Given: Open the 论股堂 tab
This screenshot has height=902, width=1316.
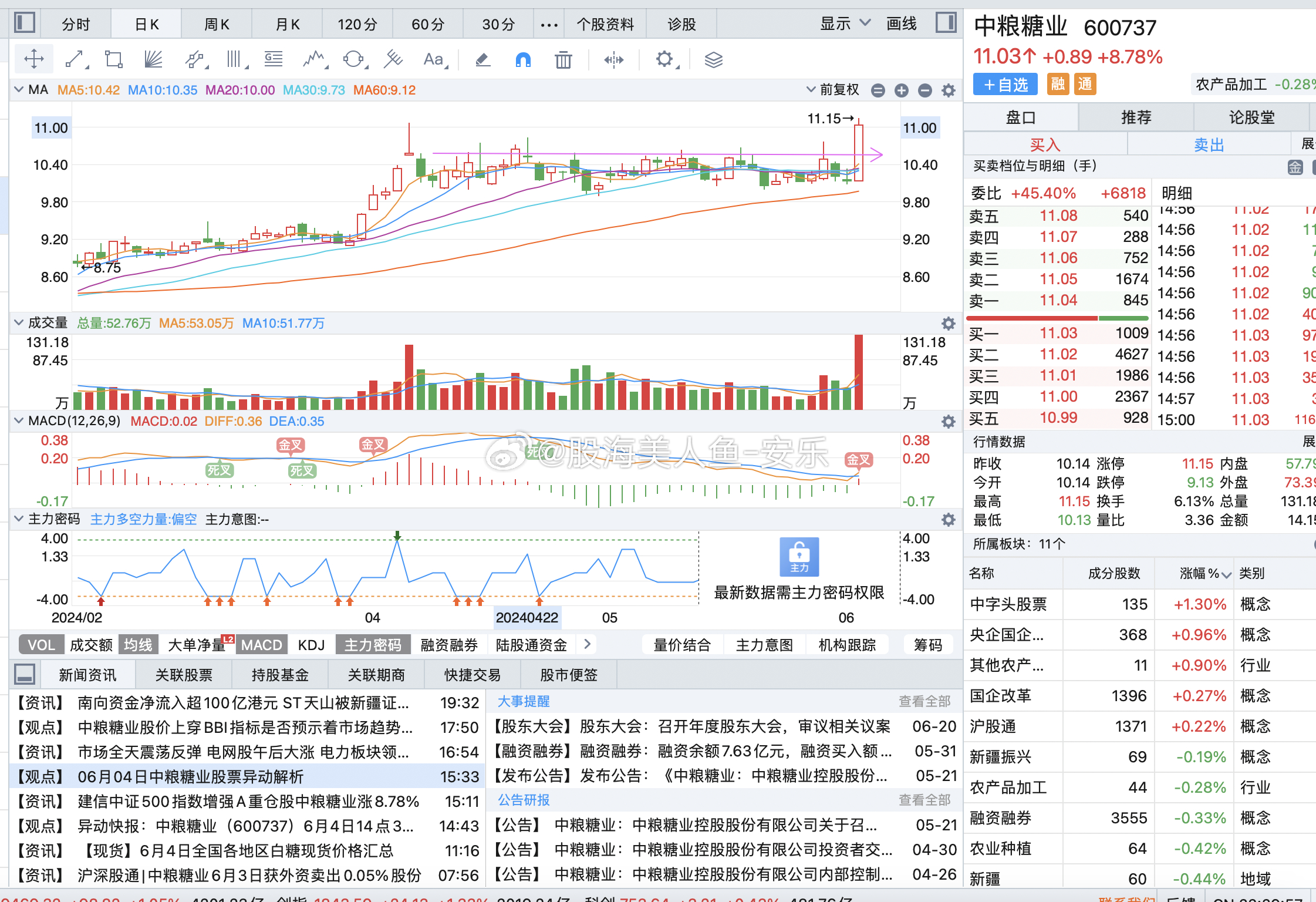Looking at the screenshot, I should pyautogui.click(x=1252, y=117).
